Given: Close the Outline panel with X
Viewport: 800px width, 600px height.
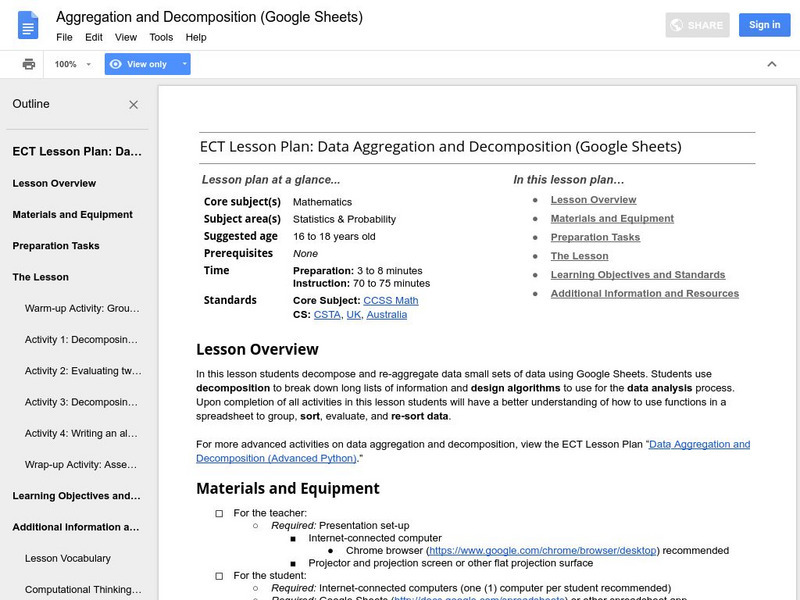Looking at the screenshot, I should (134, 104).
